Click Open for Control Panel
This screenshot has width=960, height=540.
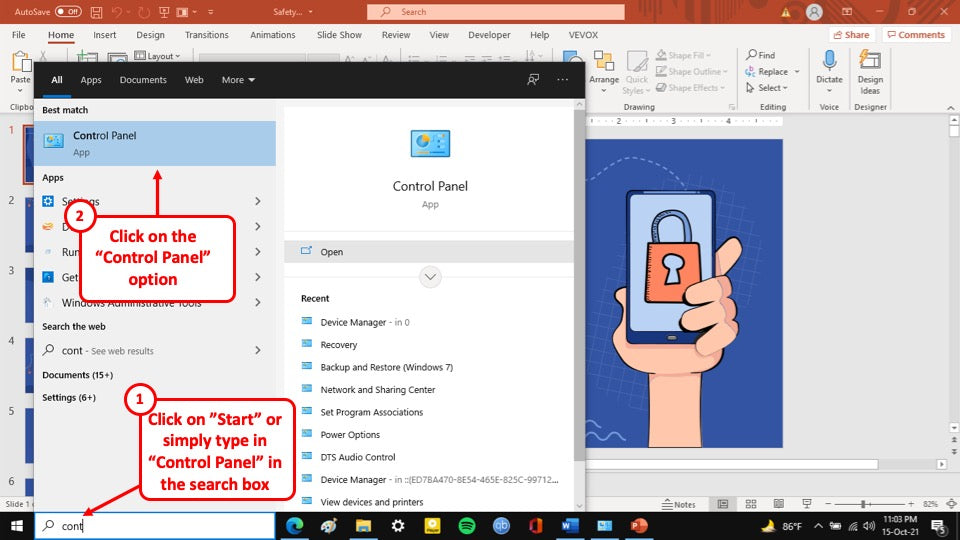pyautogui.click(x=331, y=252)
